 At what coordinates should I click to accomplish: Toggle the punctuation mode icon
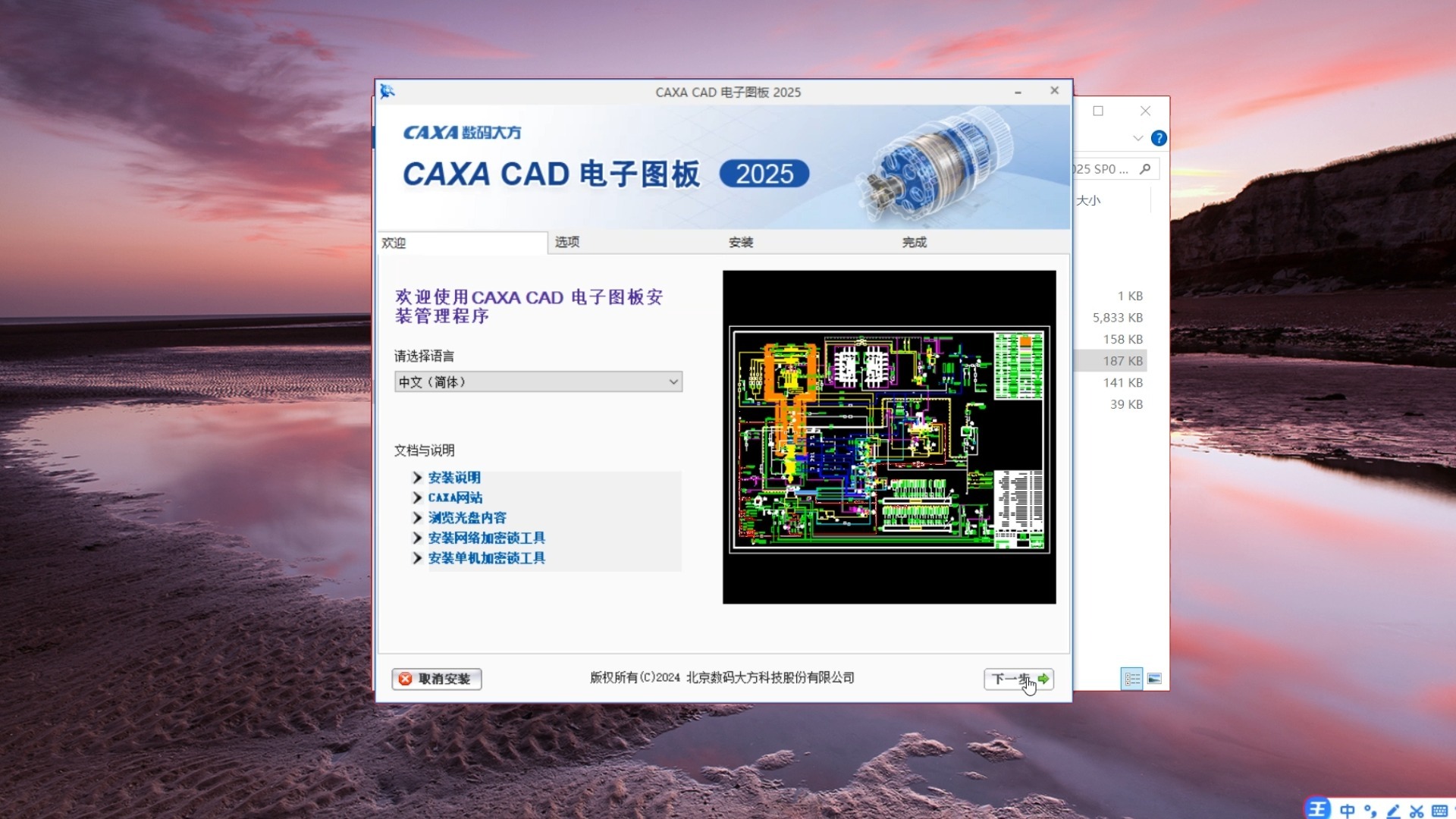pos(1370,811)
